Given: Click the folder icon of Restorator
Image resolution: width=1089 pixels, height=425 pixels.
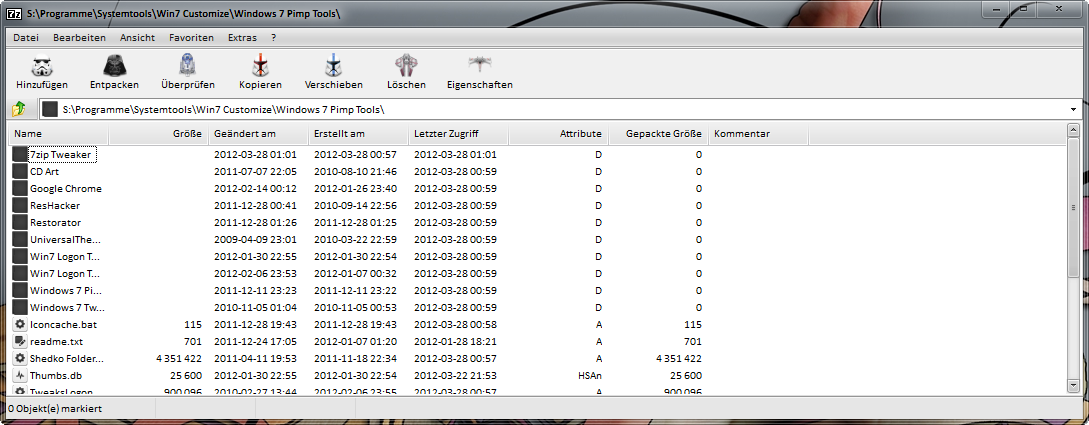Looking at the screenshot, I should [19, 223].
